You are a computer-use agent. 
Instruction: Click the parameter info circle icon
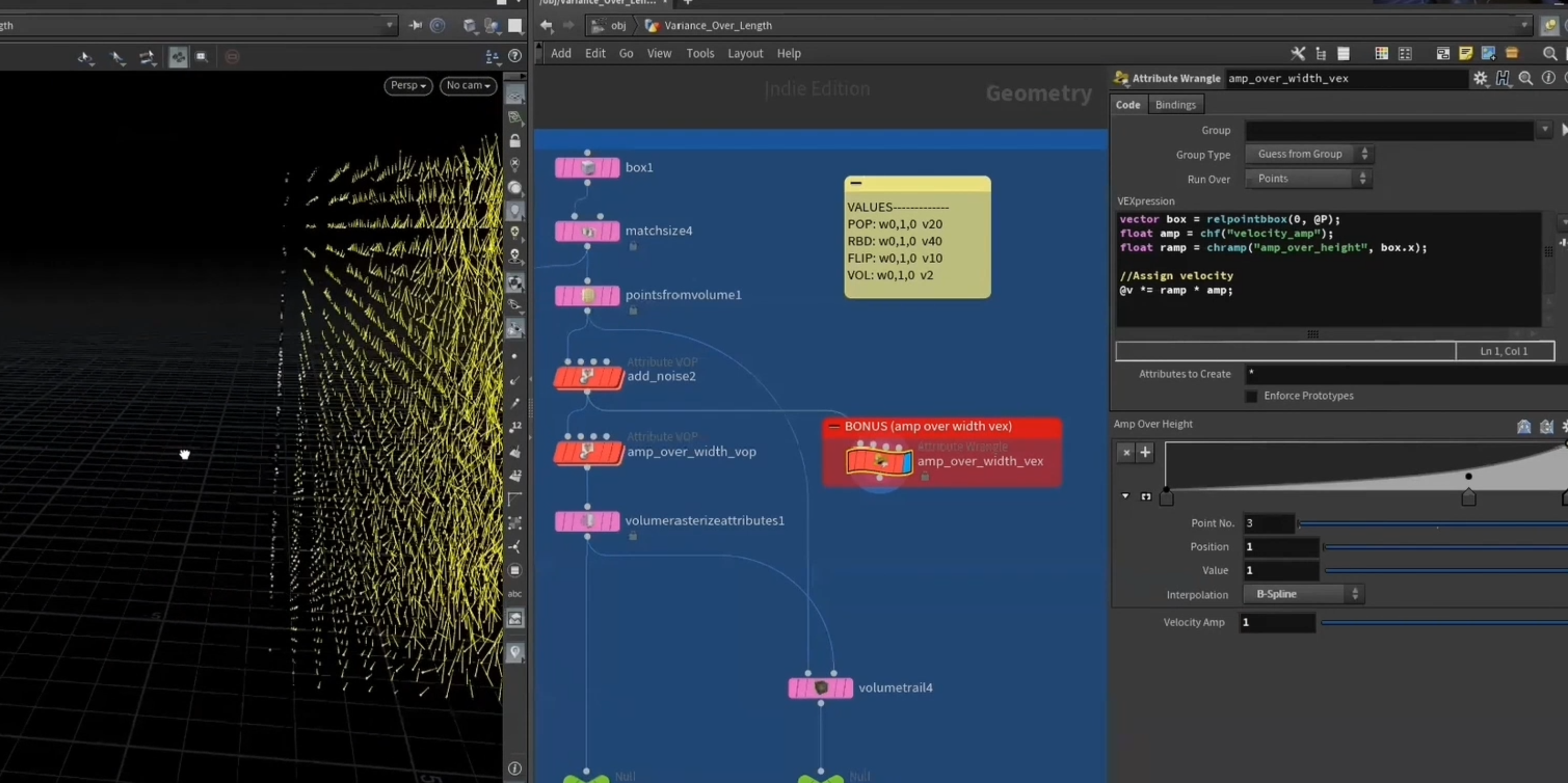coord(1548,78)
